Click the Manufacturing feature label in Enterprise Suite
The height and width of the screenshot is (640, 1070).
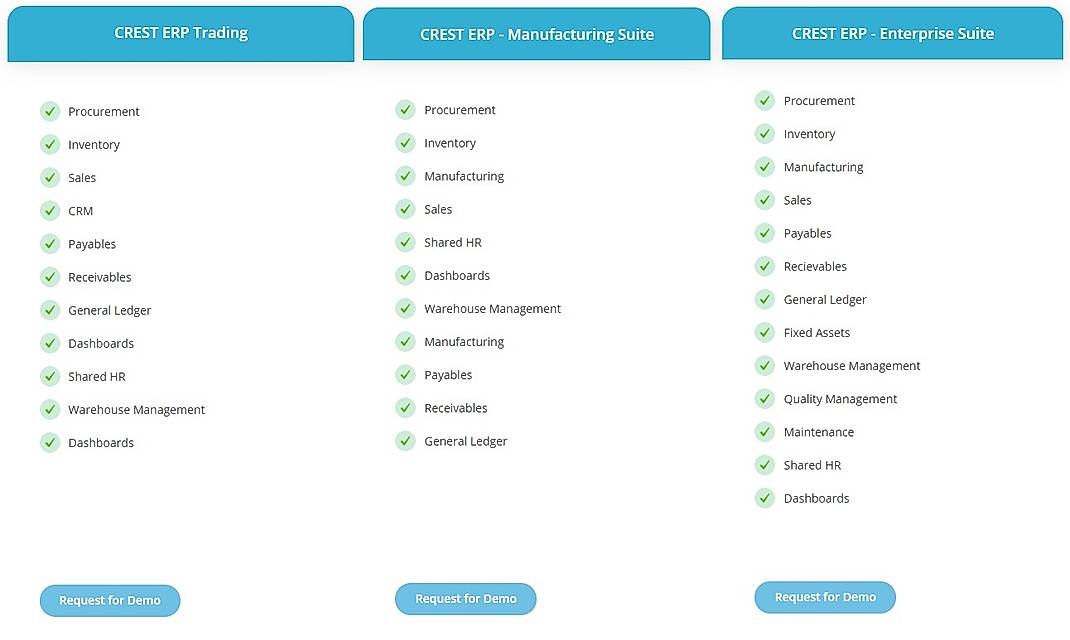coord(823,166)
